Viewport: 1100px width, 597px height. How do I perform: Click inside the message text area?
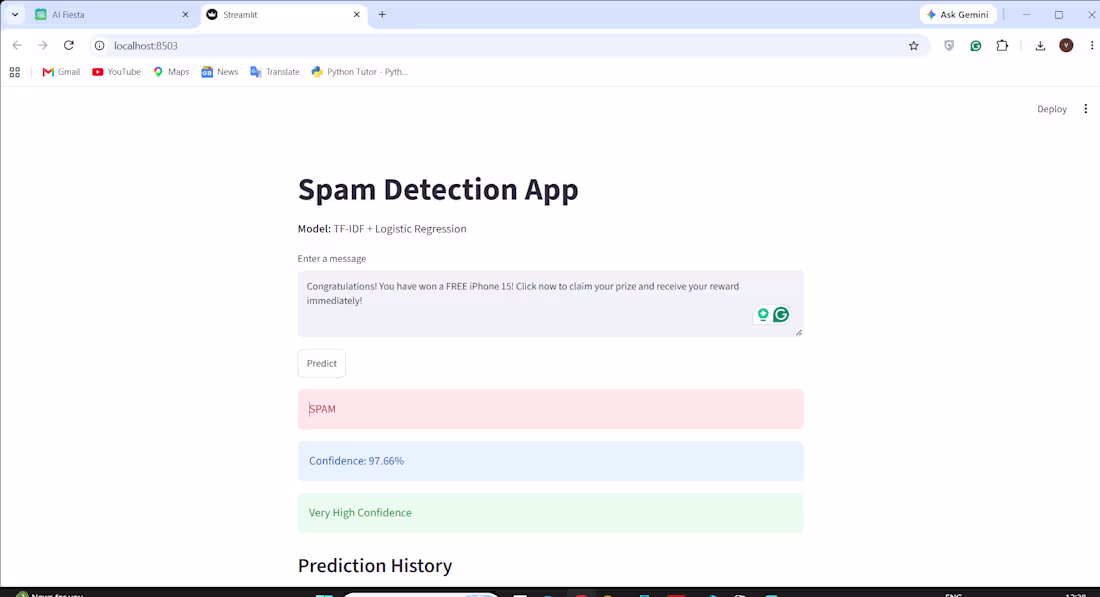coord(551,304)
